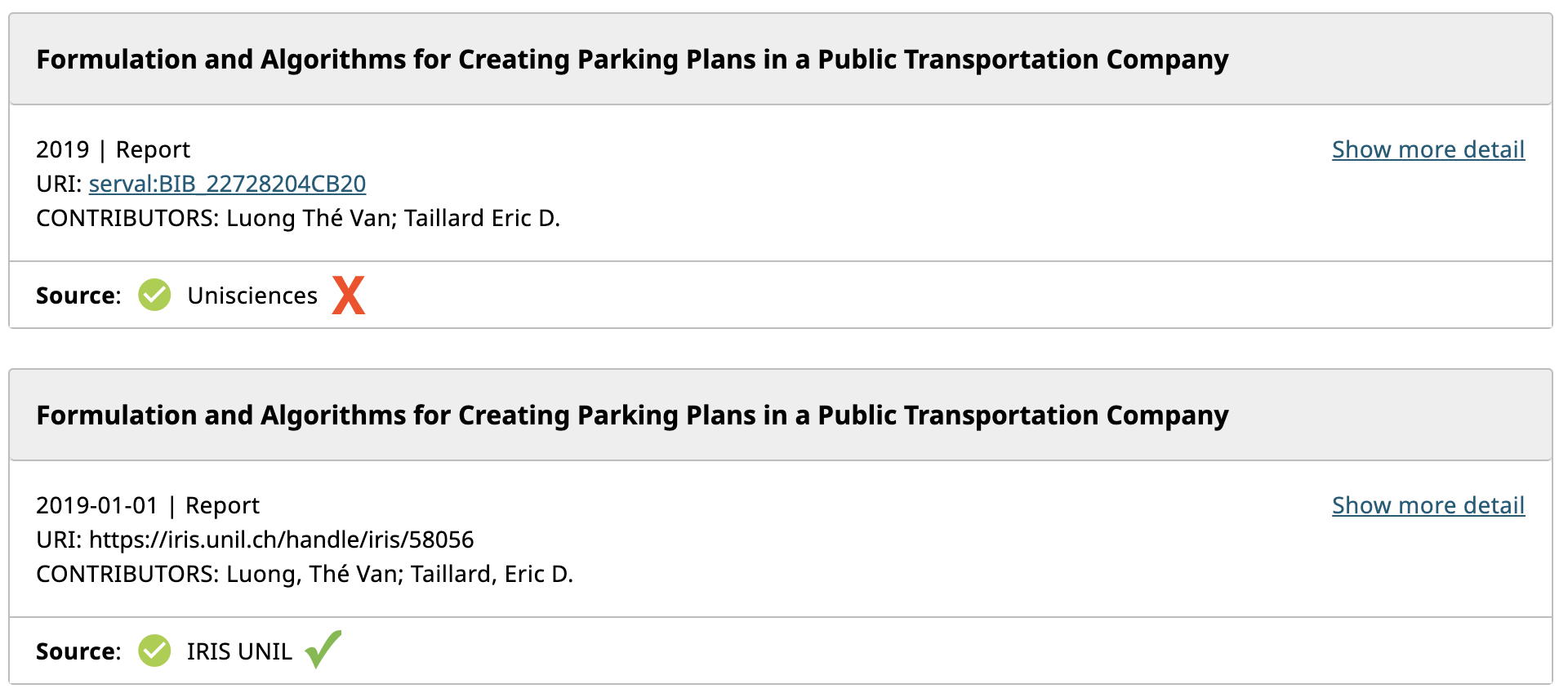This screenshot has width=1568, height=693.
Task: Select the IRIS UNIL source name
Action: [x=239, y=651]
